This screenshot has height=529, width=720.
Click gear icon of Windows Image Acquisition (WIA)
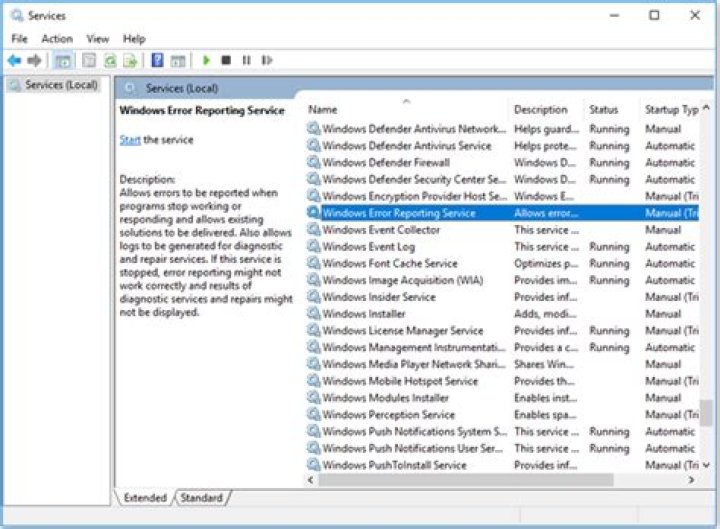tap(313, 280)
